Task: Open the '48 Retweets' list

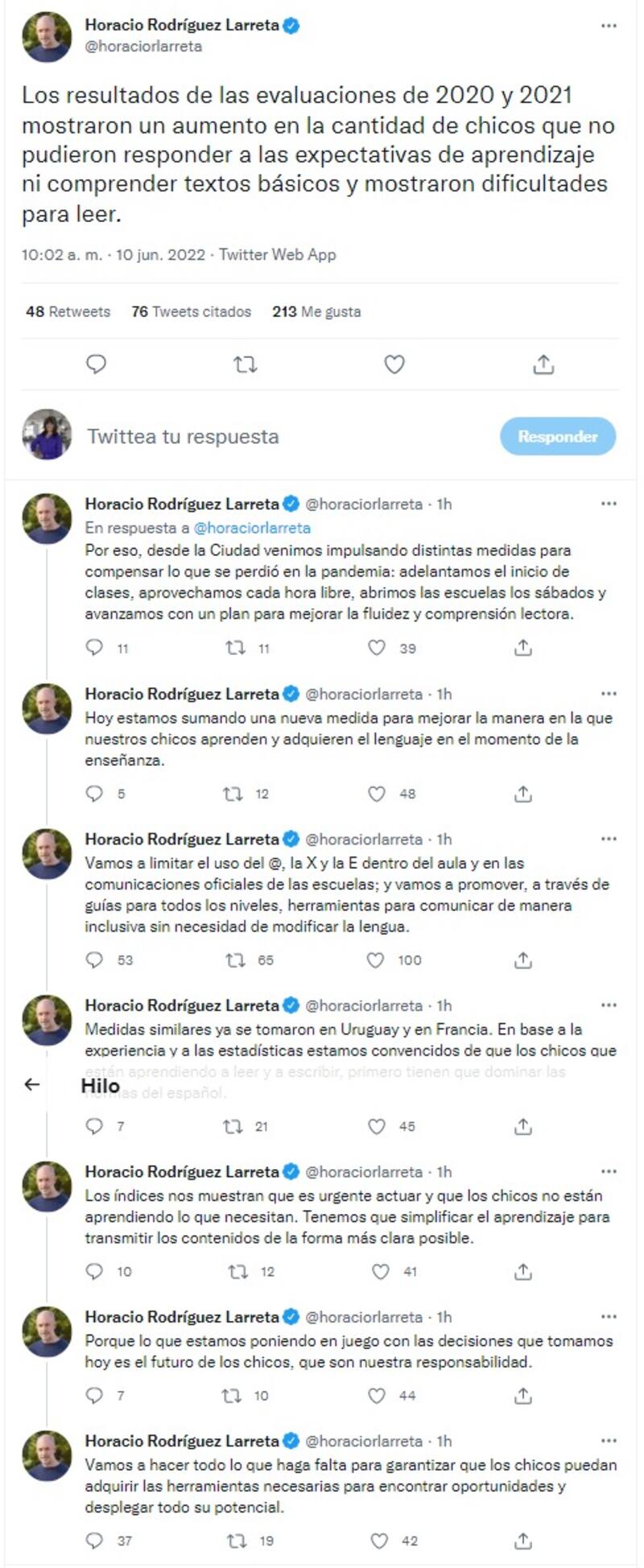Action: pyautogui.click(x=68, y=311)
